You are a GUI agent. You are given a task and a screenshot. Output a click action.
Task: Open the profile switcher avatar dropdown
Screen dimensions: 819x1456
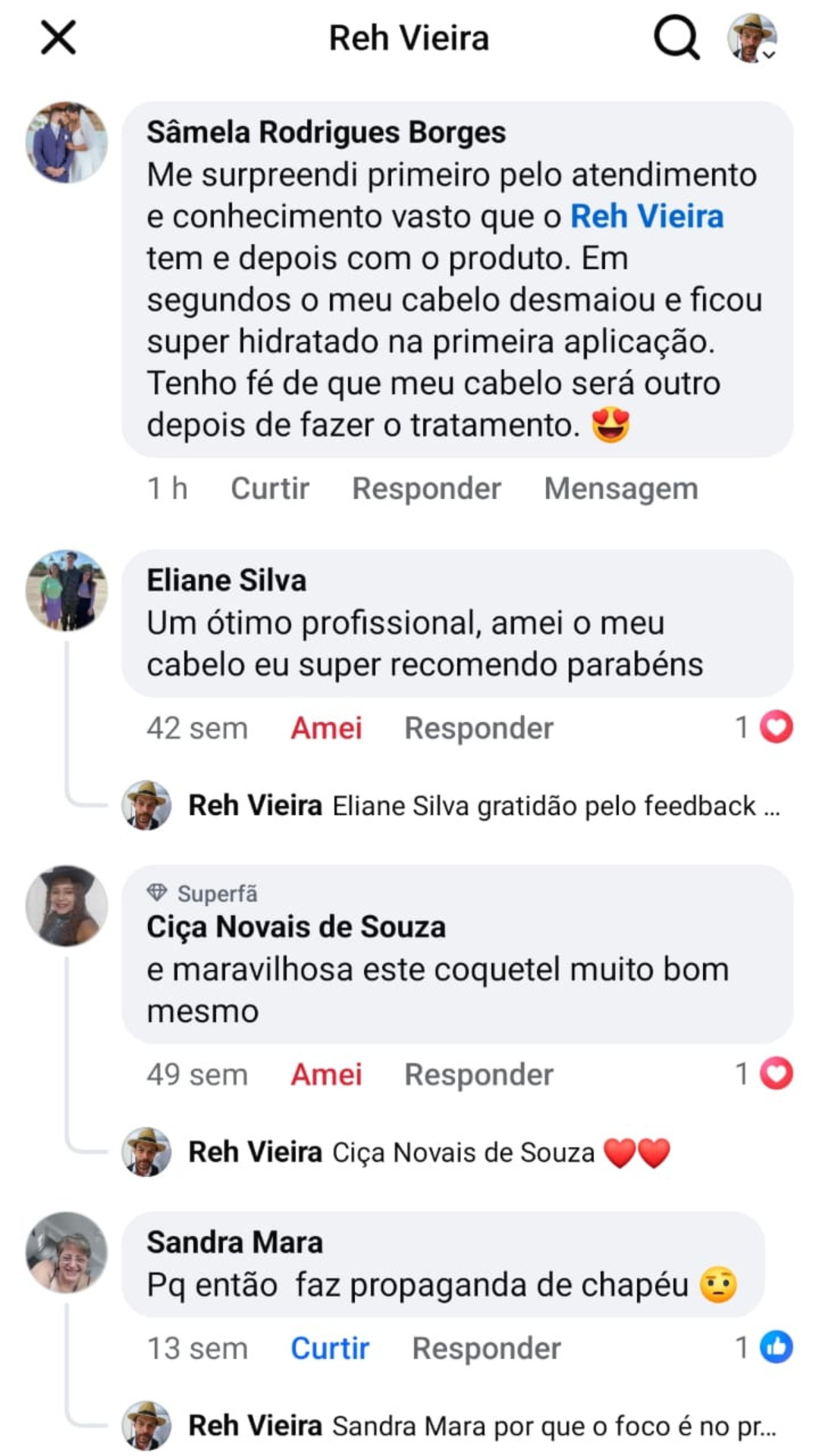click(x=752, y=37)
